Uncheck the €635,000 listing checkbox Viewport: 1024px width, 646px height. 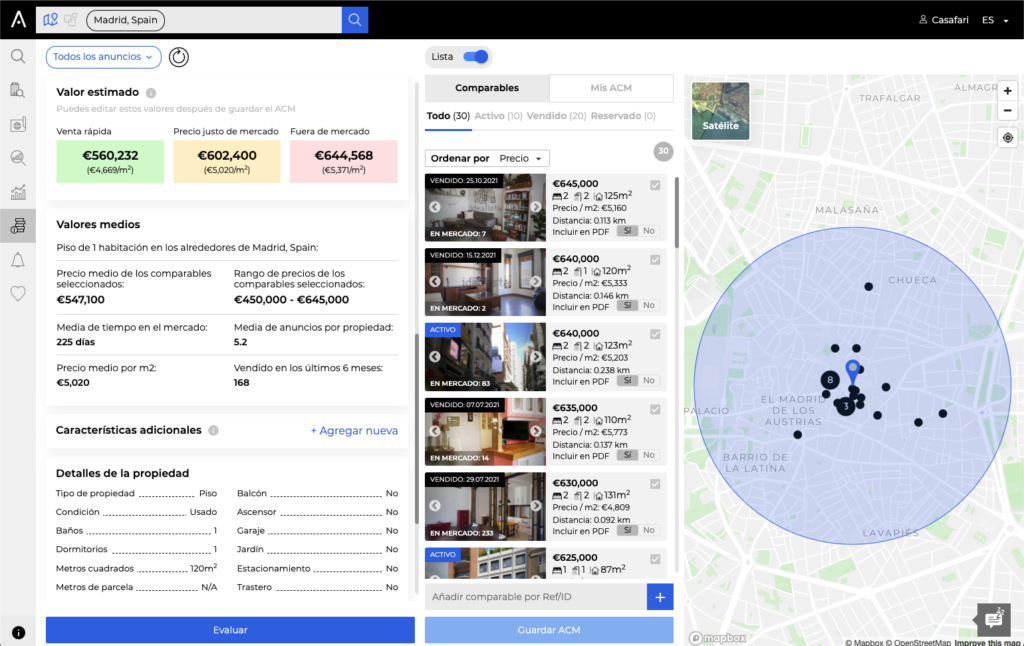[x=655, y=410]
